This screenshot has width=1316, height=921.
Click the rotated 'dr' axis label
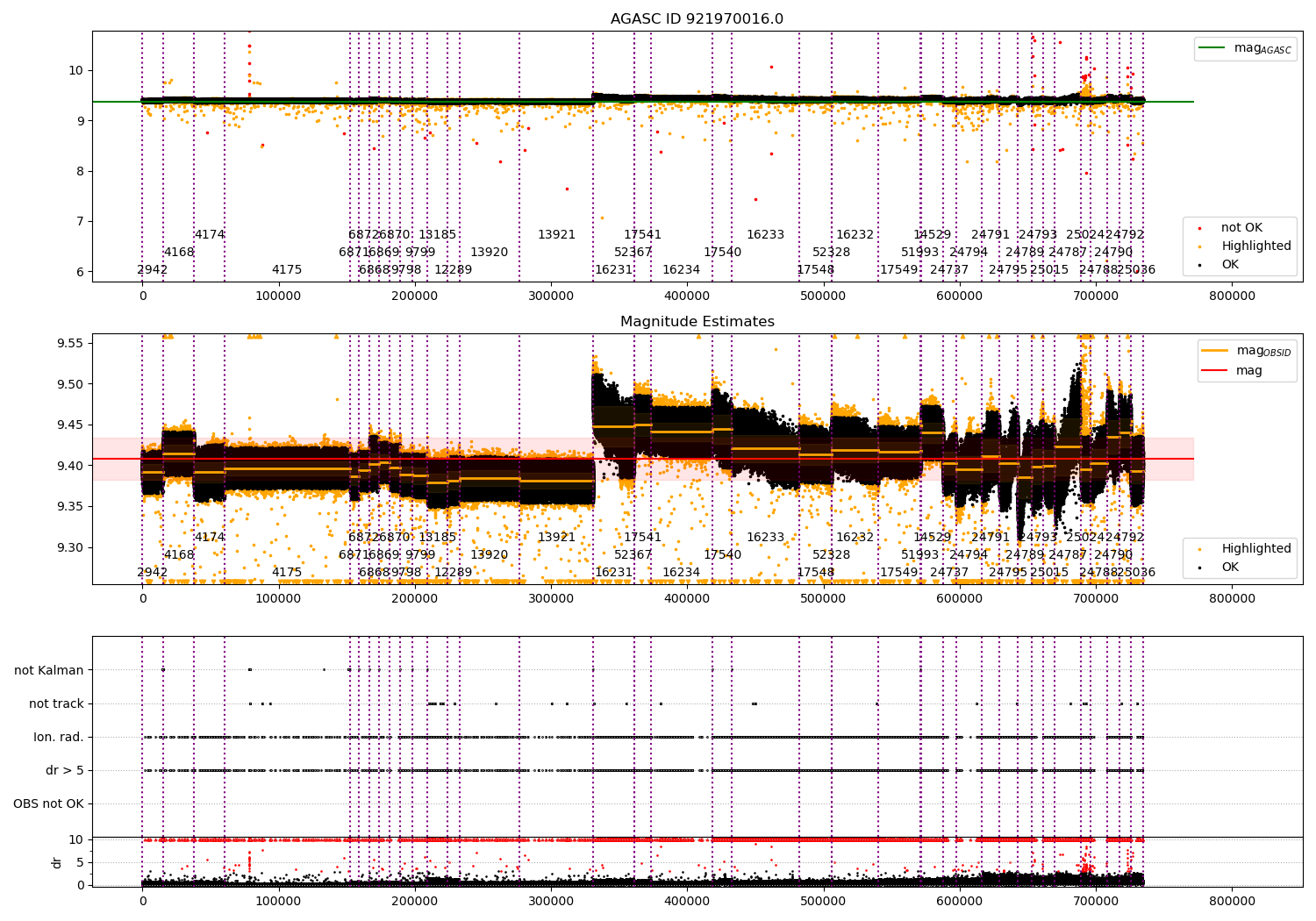57,862
